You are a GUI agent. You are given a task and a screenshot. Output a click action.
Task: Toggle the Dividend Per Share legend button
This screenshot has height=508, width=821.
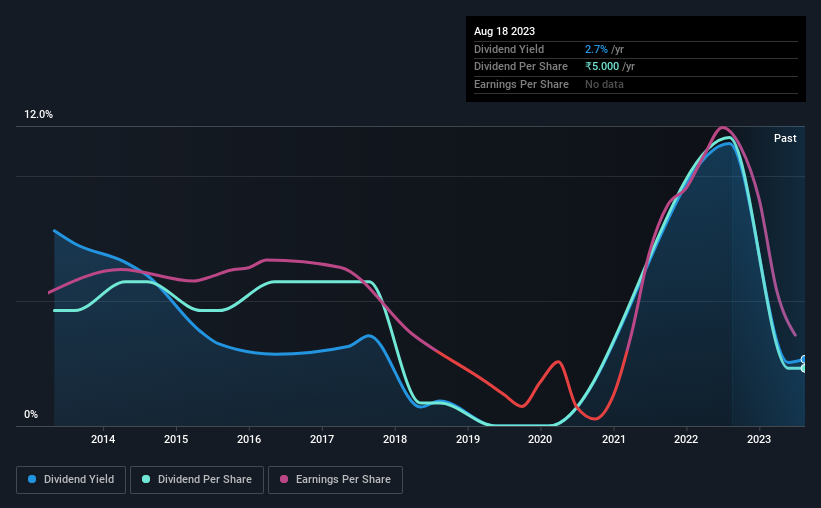(x=197, y=480)
